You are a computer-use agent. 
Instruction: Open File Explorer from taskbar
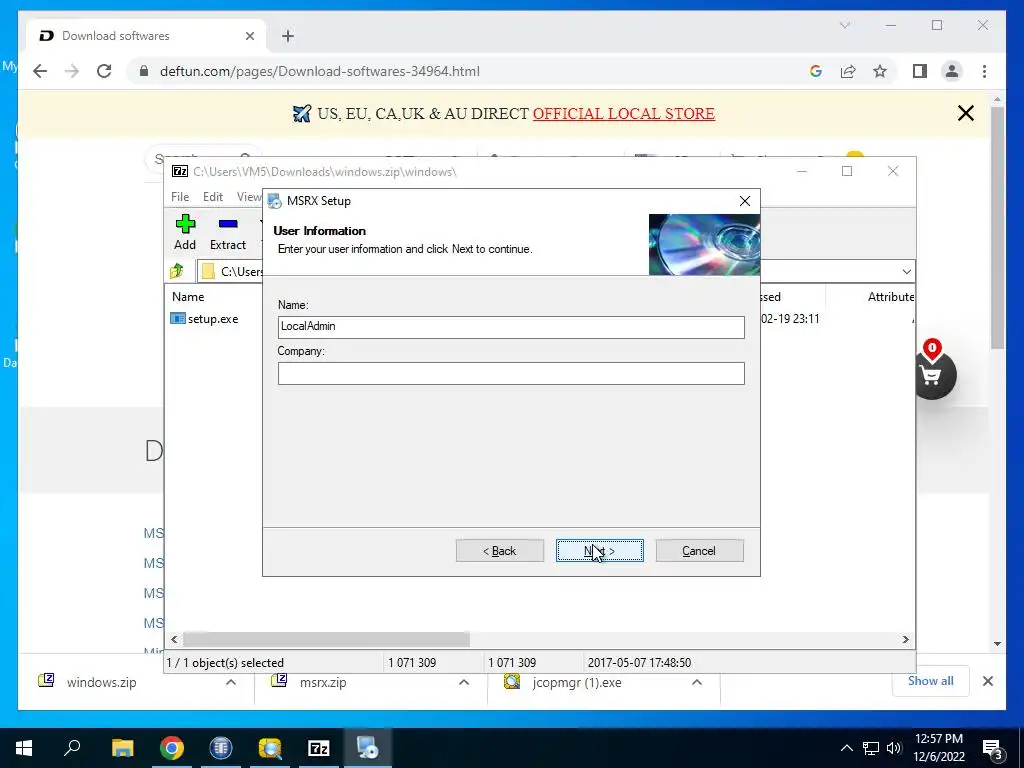pos(122,748)
